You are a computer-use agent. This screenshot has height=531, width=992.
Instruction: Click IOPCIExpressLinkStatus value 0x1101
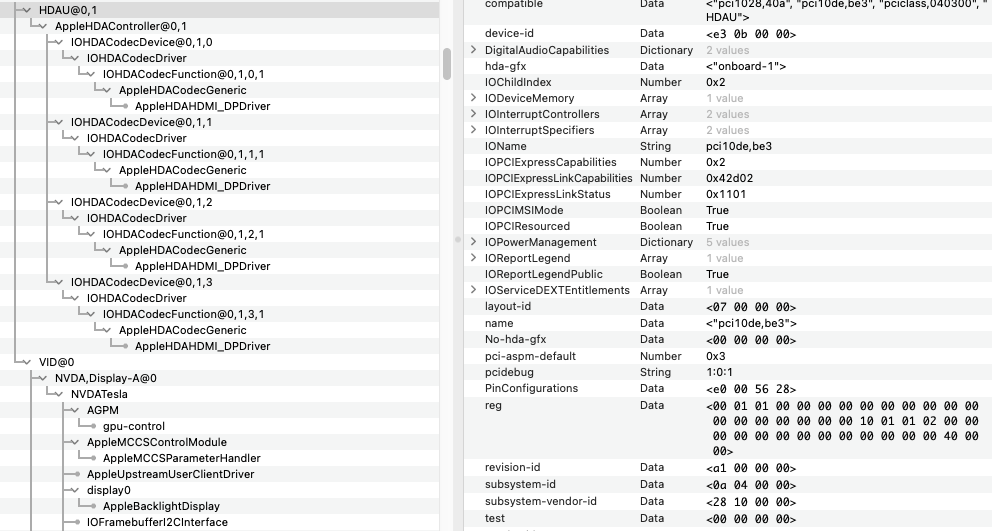[x=726, y=194]
